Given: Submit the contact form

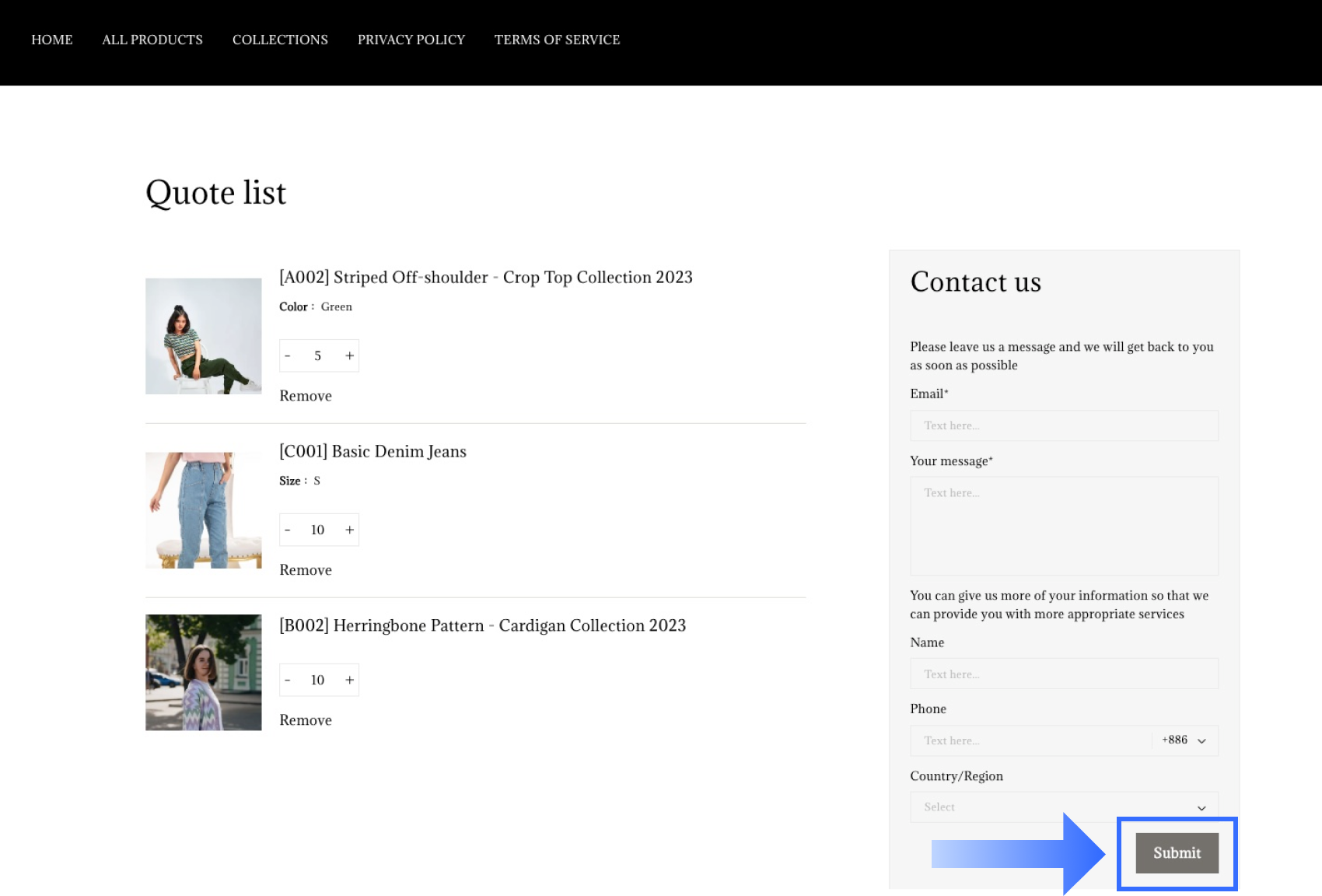Looking at the screenshot, I should pos(1177,853).
